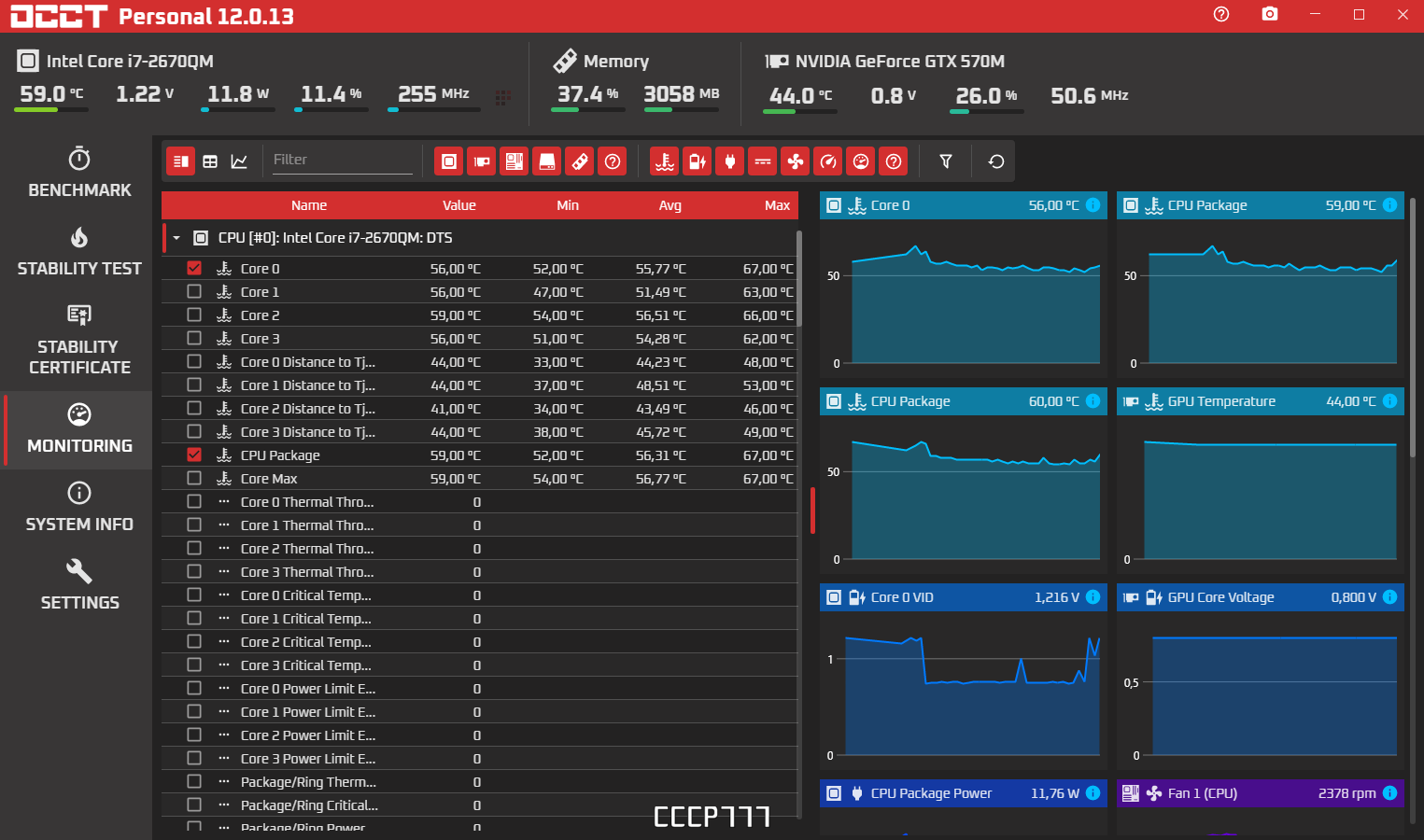The width and height of the screenshot is (1424, 840).
Task: Enable the Core 2 temperature checkbox
Action: pyautogui.click(x=194, y=315)
